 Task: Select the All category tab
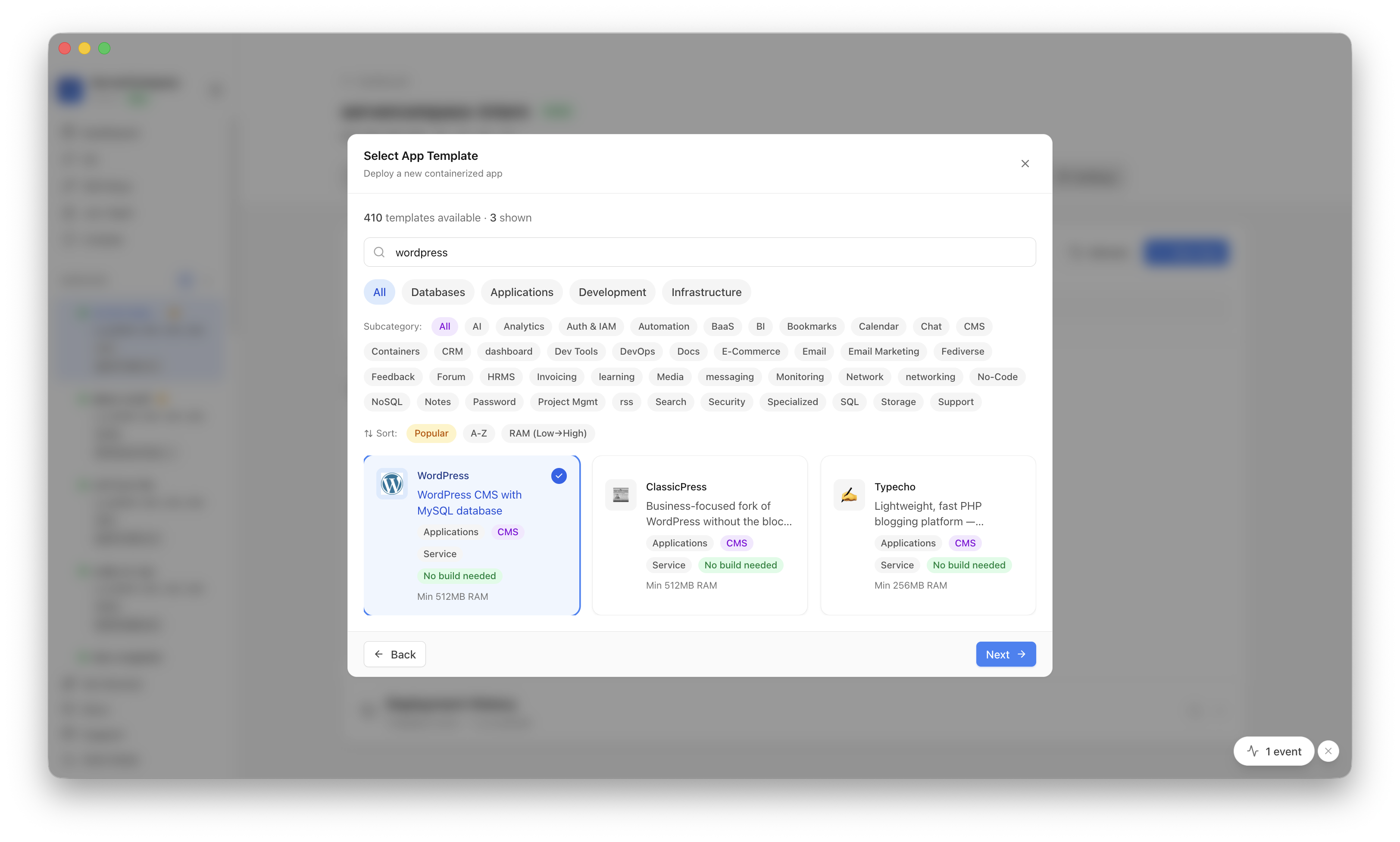[379, 292]
